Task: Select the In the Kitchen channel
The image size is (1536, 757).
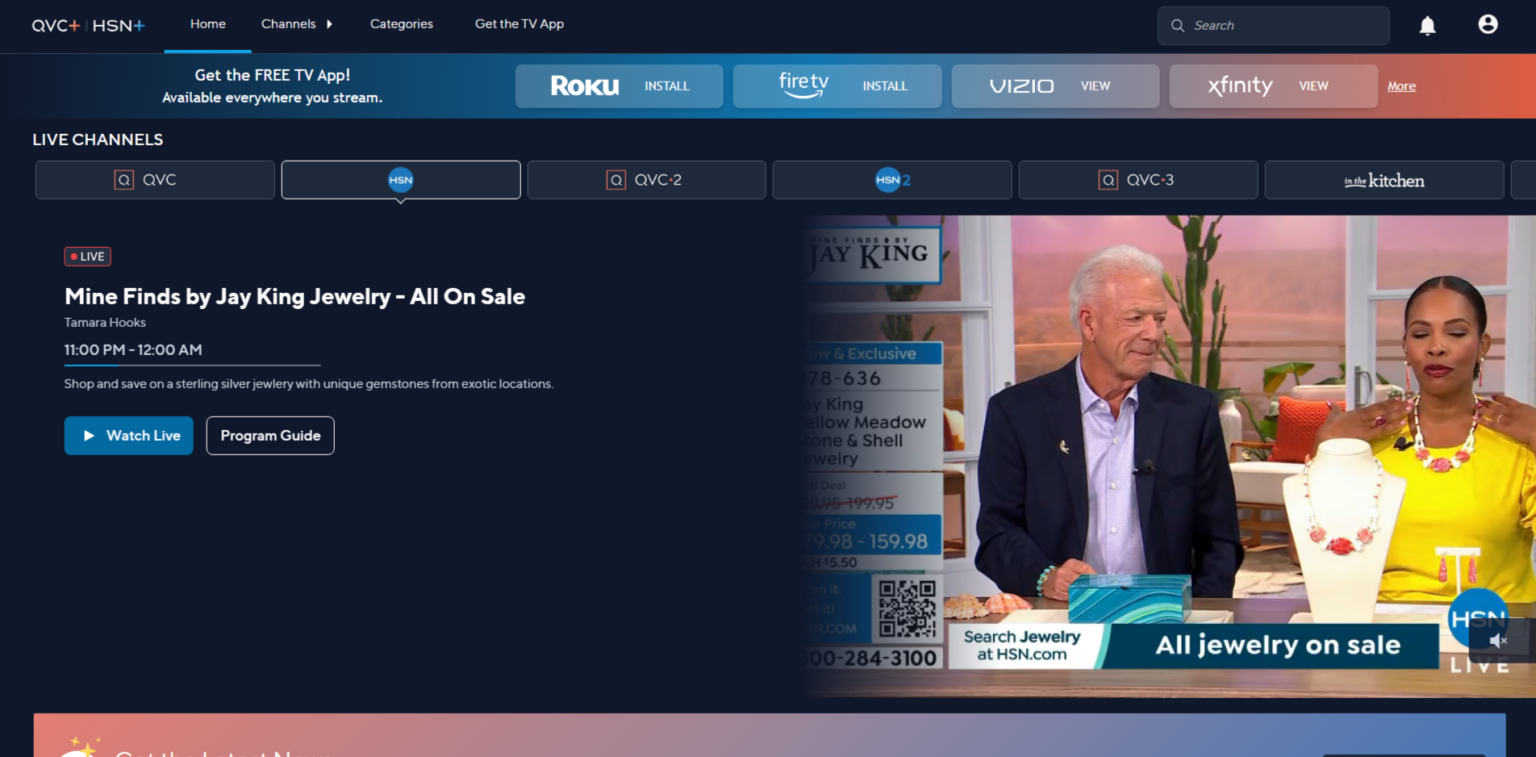Action: pos(1384,180)
